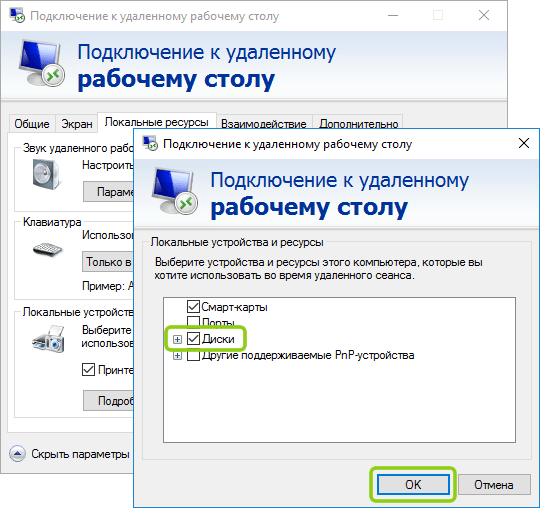The image size is (540, 508).
Task: Click large monitor icon in back window banner
Action: (x=42, y=63)
